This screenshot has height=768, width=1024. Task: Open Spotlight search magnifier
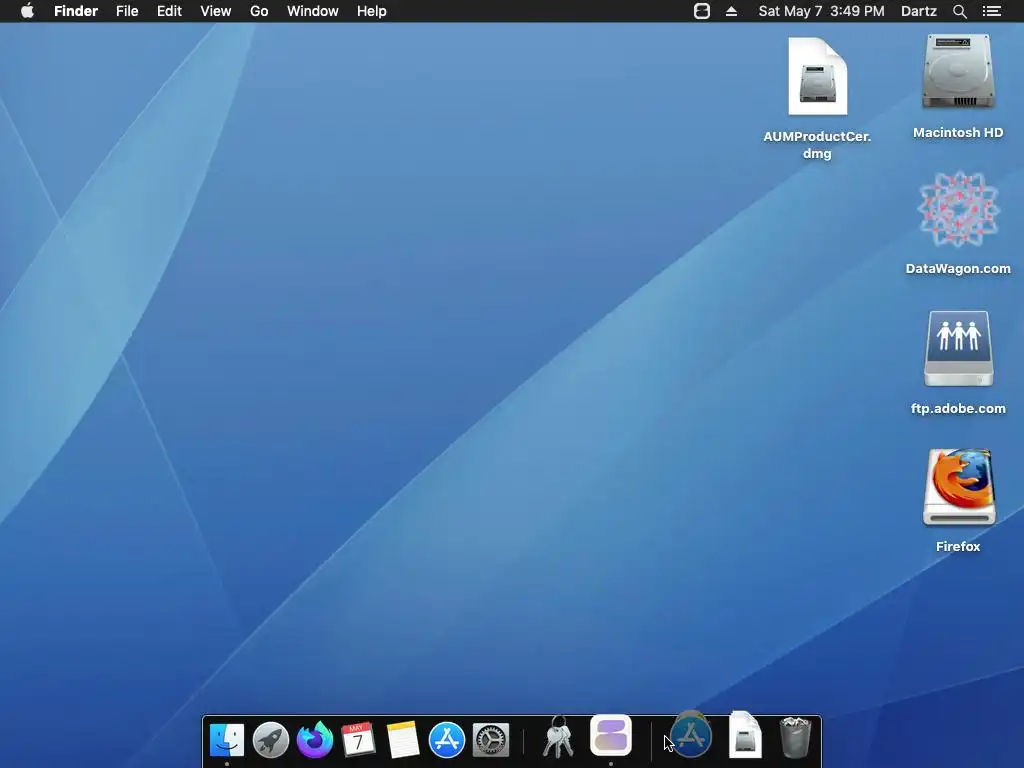(x=959, y=11)
